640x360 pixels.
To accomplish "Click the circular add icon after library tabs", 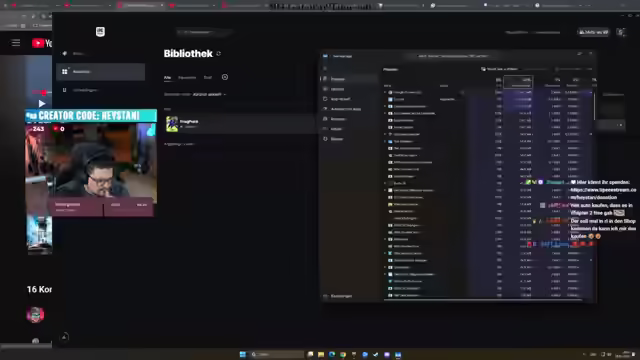I will click(225, 77).
